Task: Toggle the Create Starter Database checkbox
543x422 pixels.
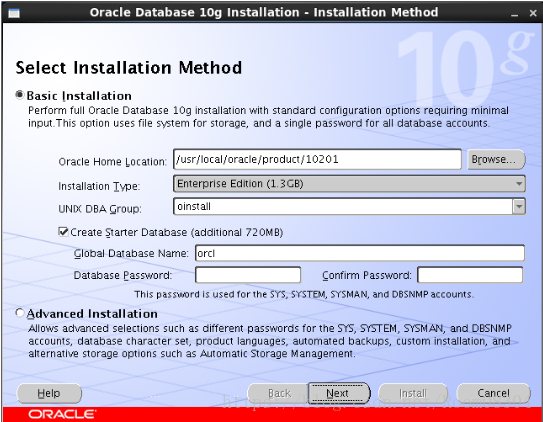Action: 63,232
